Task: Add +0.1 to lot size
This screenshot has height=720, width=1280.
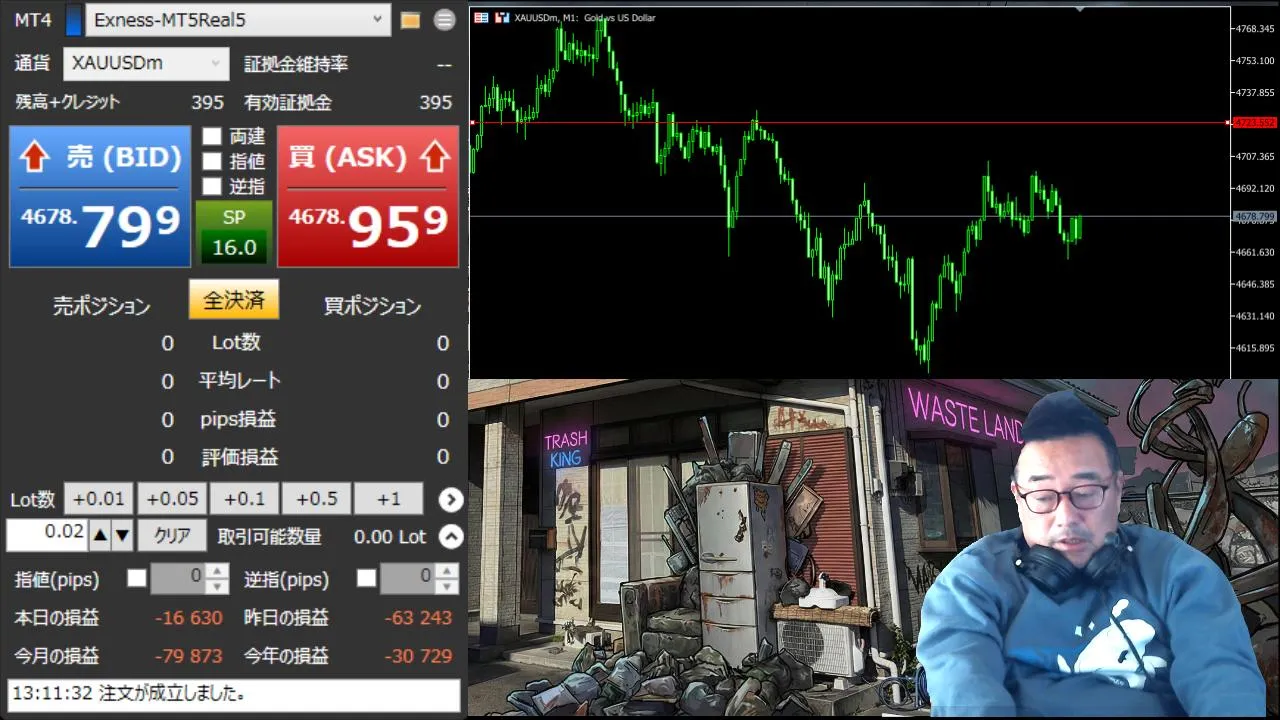Action: pyautogui.click(x=244, y=499)
